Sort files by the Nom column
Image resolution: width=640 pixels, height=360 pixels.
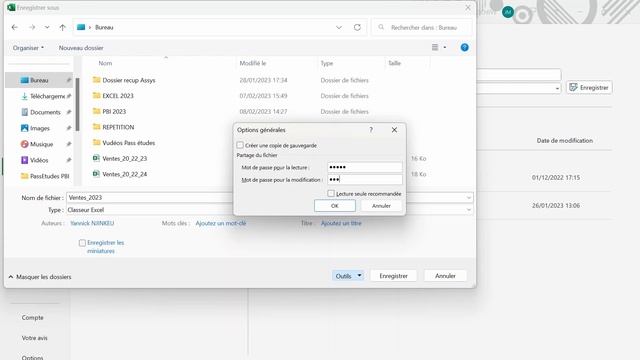(105, 63)
